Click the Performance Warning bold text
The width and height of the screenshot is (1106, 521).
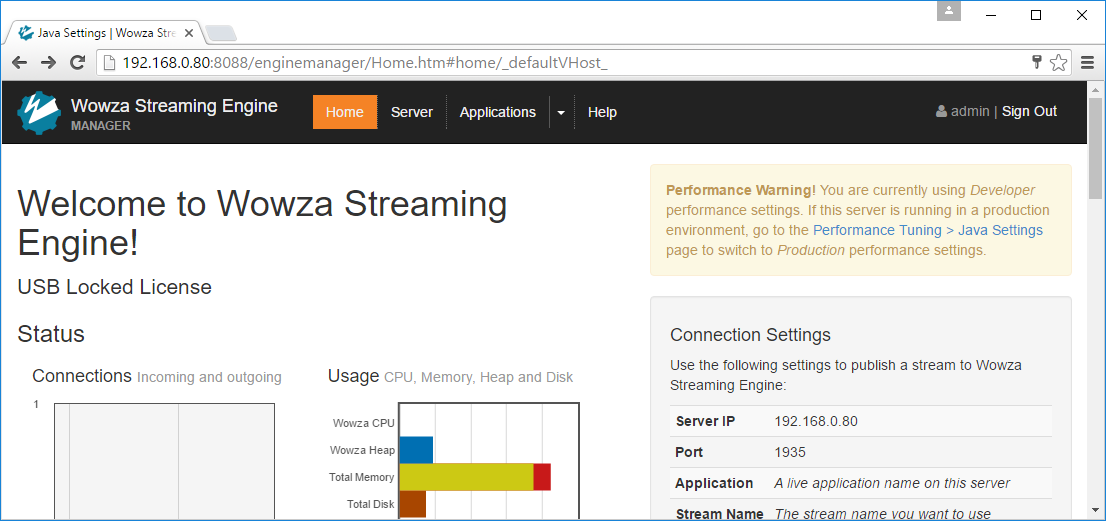[741, 190]
